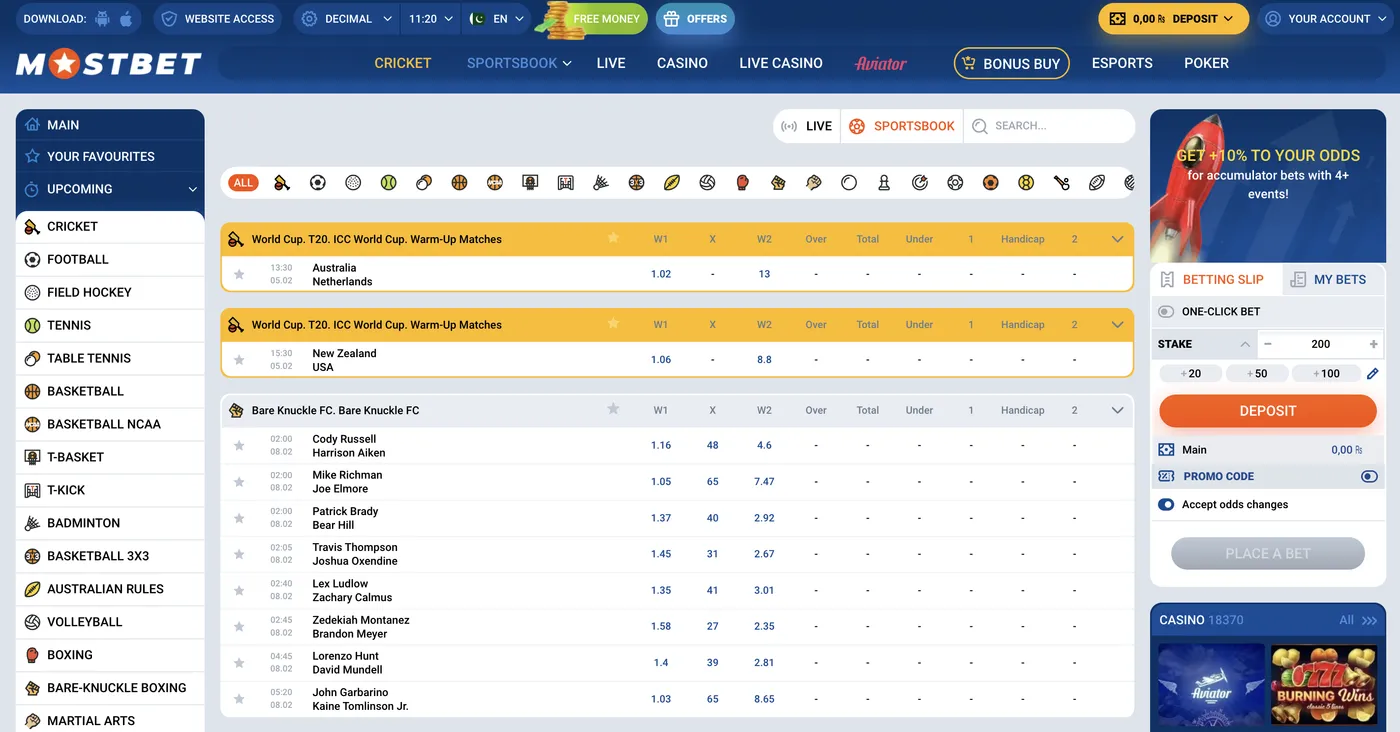Viewport: 1400px width, 732px height.
Task: Expand the Upcoming section in sidebar
Action: [x=192, y=189]
